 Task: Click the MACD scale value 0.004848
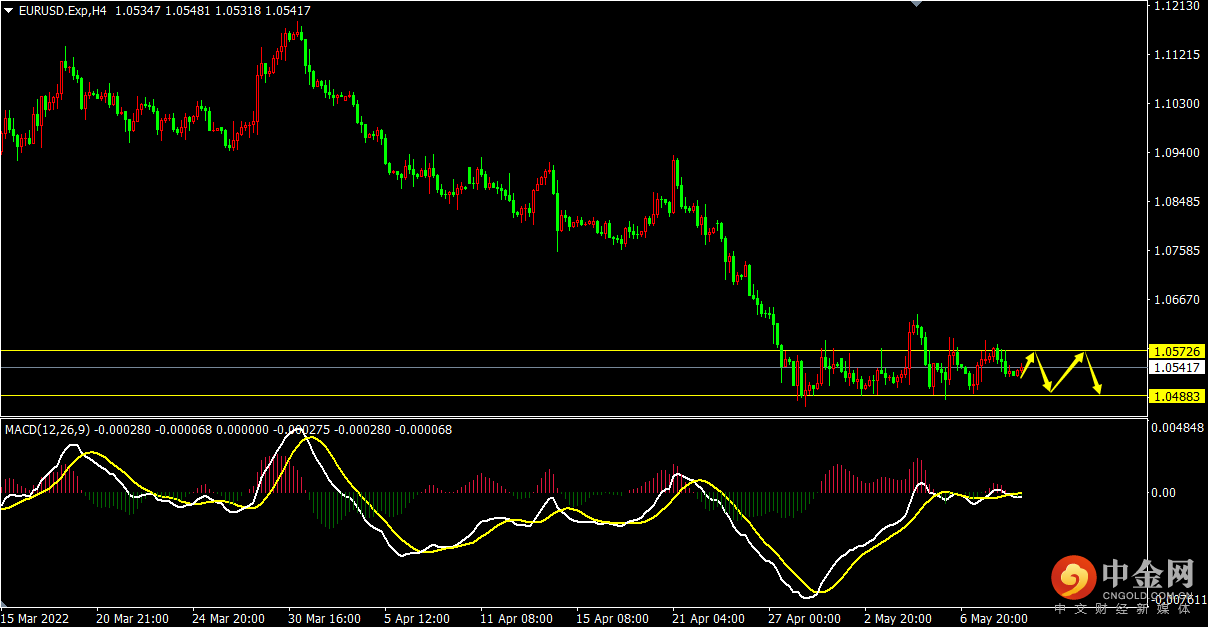pos(1178,430)
